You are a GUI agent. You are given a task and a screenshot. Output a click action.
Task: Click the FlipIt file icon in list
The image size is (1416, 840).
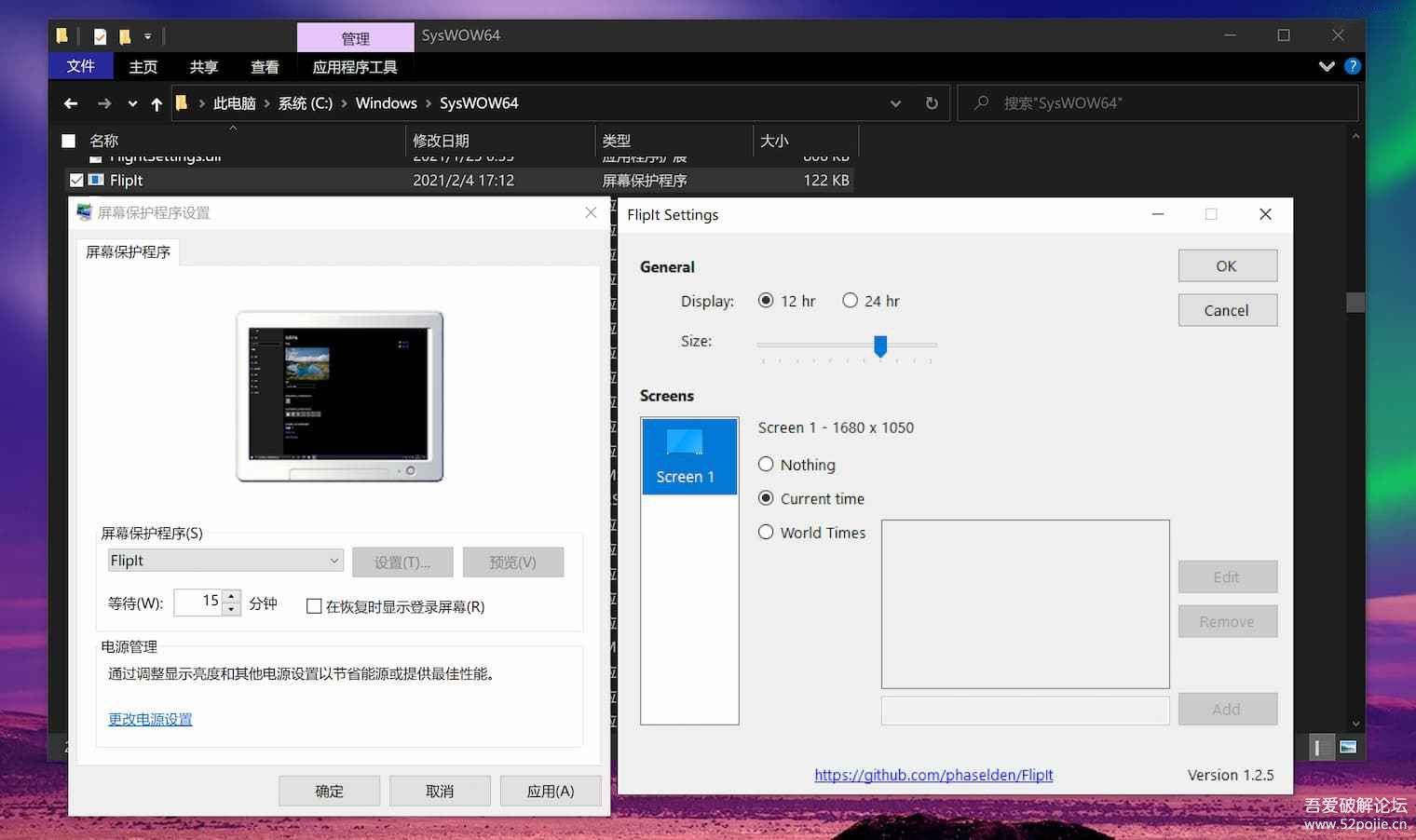(x=96, y=181)
